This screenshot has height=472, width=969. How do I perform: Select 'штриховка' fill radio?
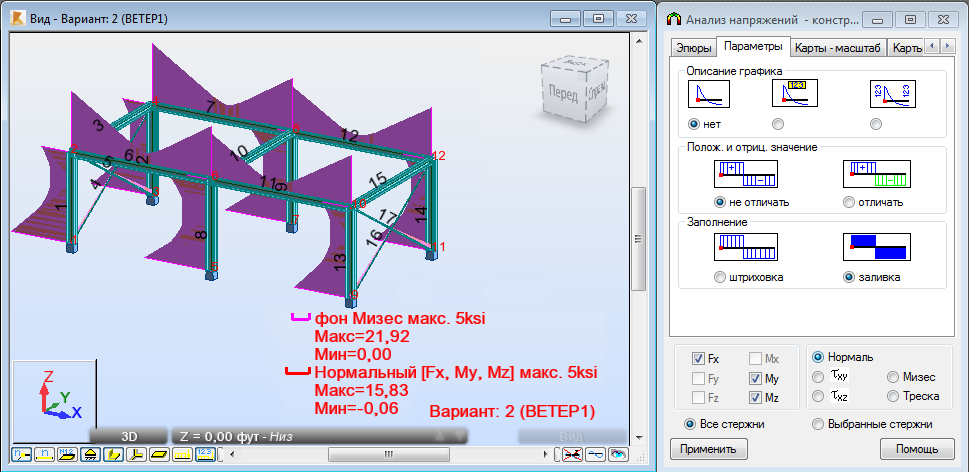[719, 277]
